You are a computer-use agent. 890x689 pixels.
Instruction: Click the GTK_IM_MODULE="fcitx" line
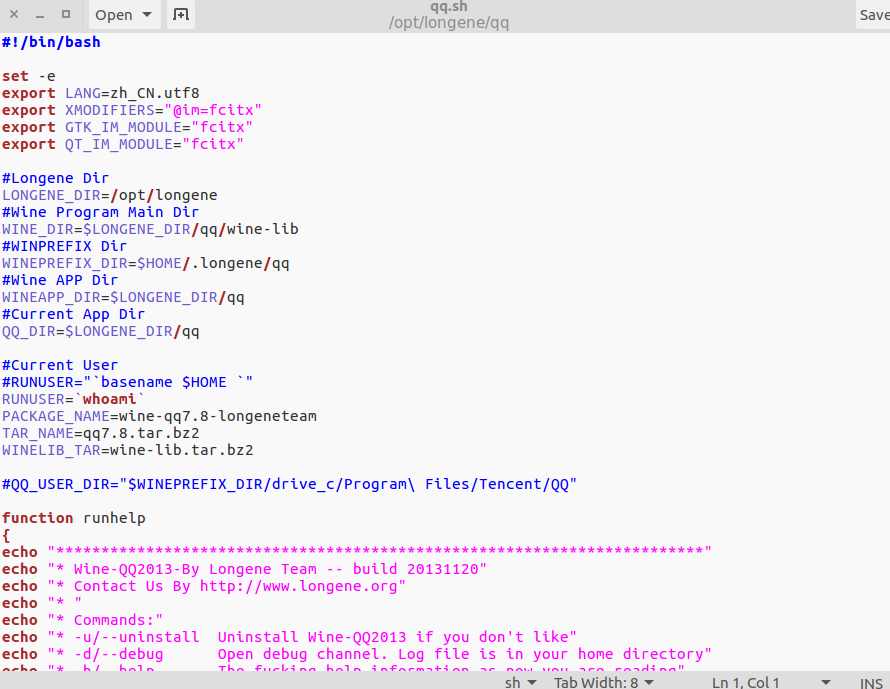click(127, 127)
